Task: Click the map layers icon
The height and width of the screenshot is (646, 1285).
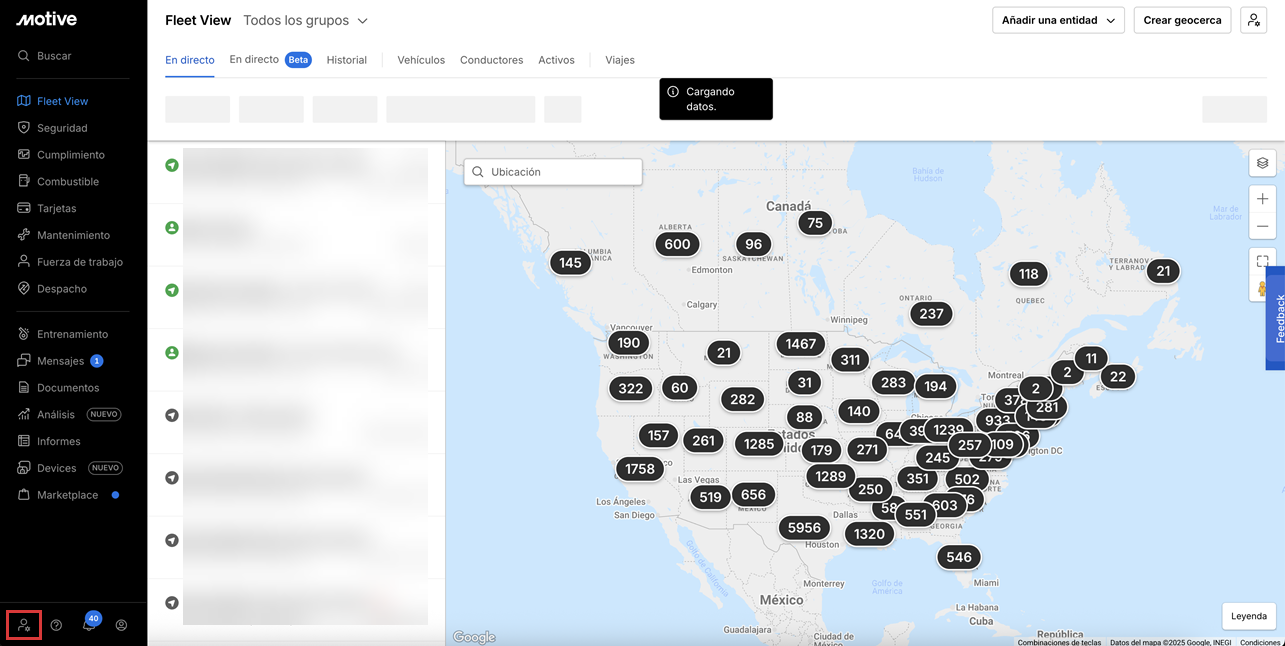Action: point(1262,163)
